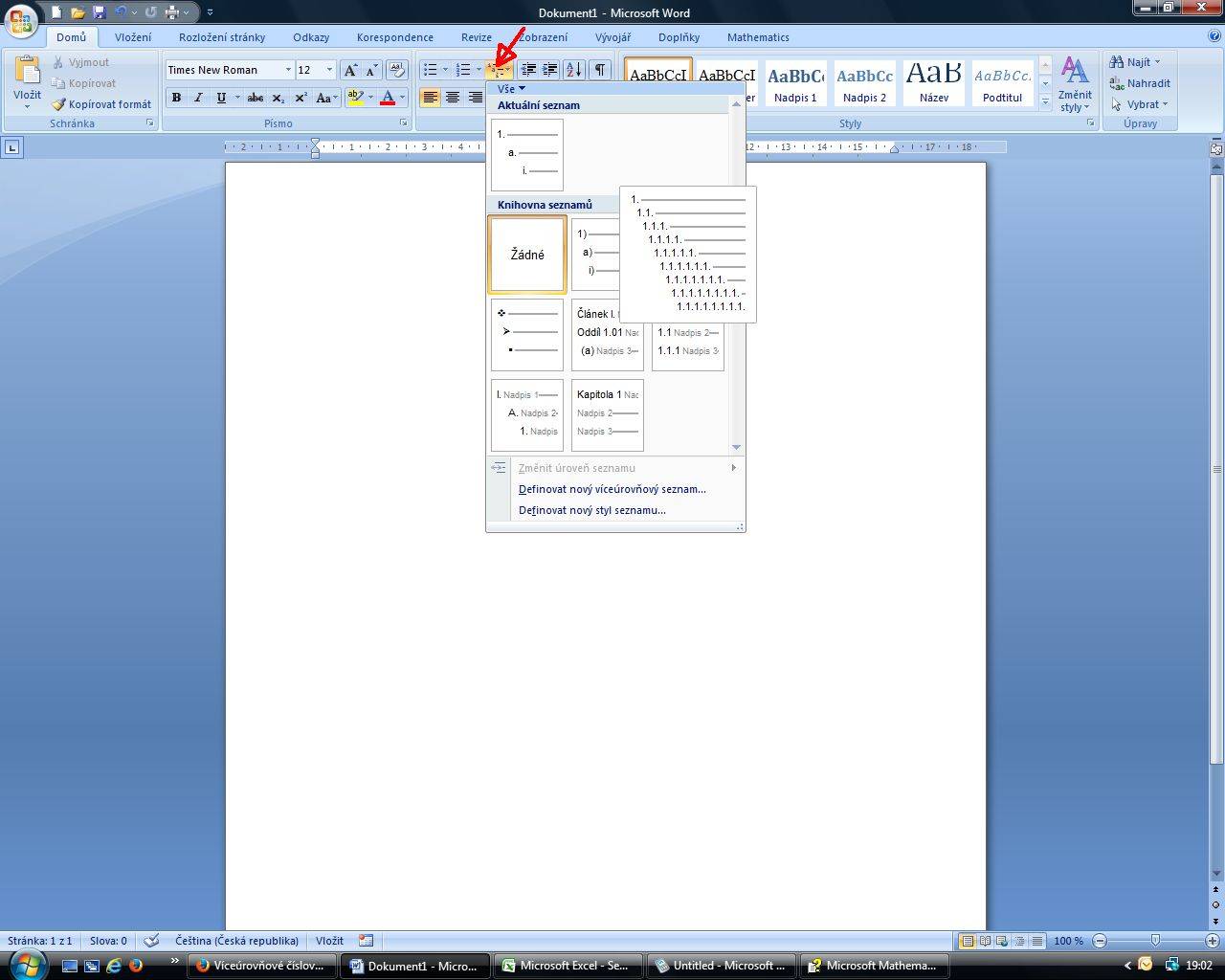Screen dimensions: 1225x980
Task: Open the Schránka dialog launcher
Action: pos(150,123)
